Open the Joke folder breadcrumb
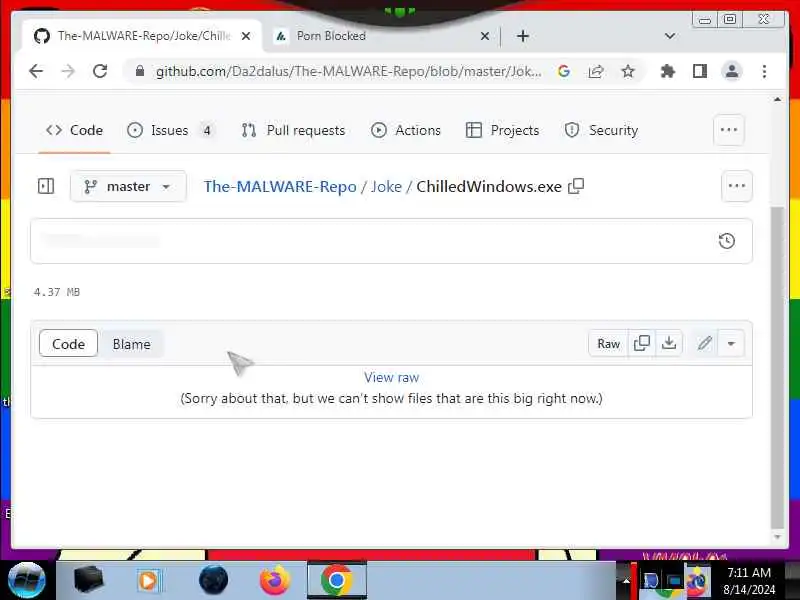This screenshot has height=600, width=800. [386, 187]
